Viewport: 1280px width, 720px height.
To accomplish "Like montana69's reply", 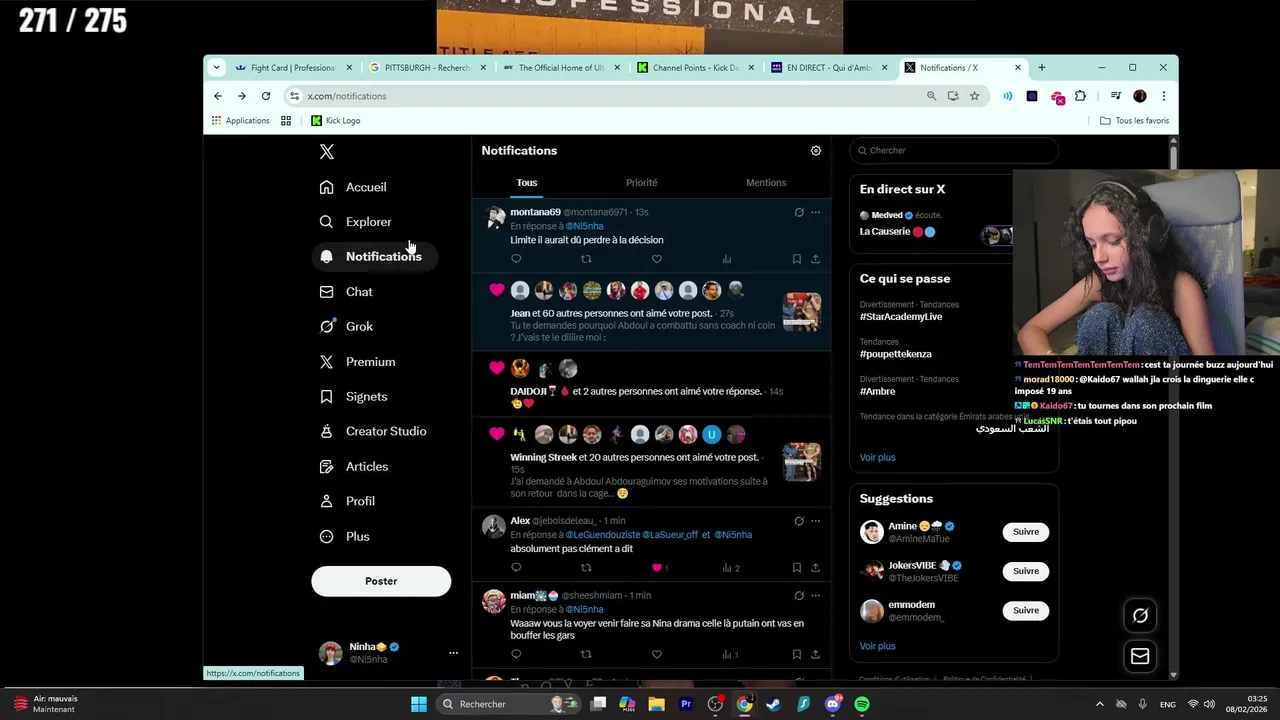I will (657, 259).
